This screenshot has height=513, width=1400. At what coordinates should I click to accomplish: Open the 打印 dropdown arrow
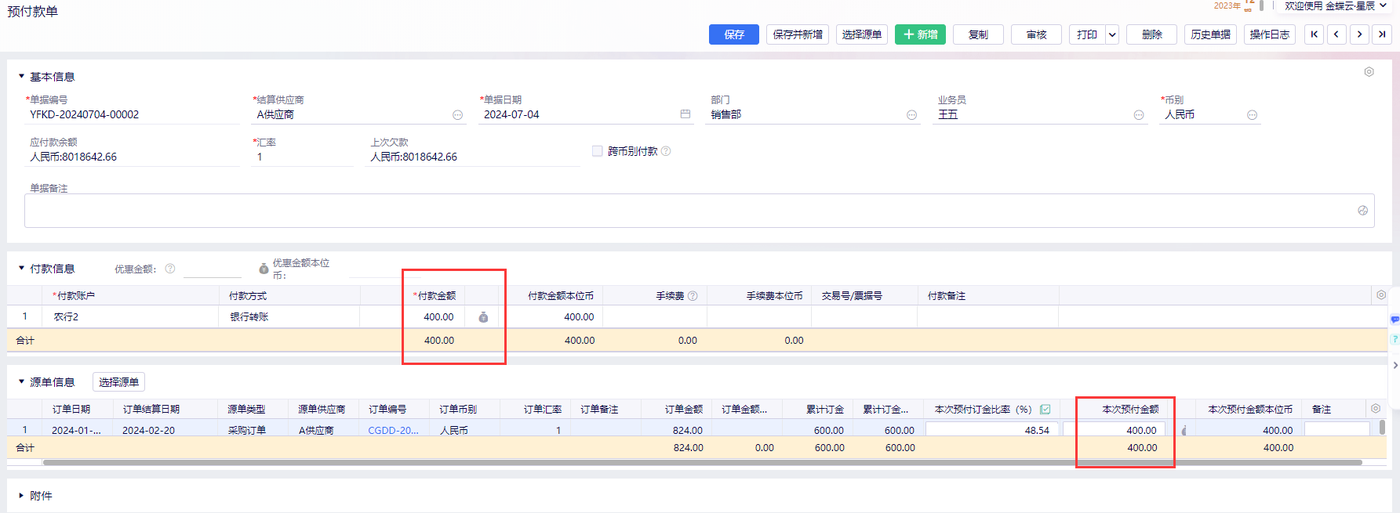(1111, 34)
